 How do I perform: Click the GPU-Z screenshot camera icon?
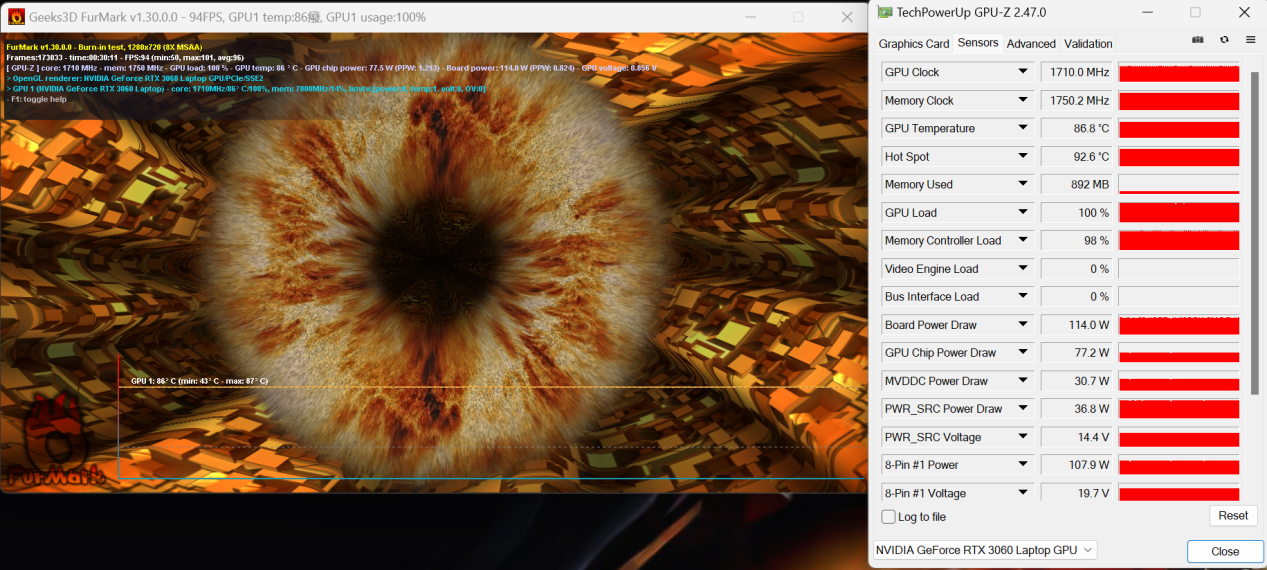pyautogui.click(x=1198, y=40)
